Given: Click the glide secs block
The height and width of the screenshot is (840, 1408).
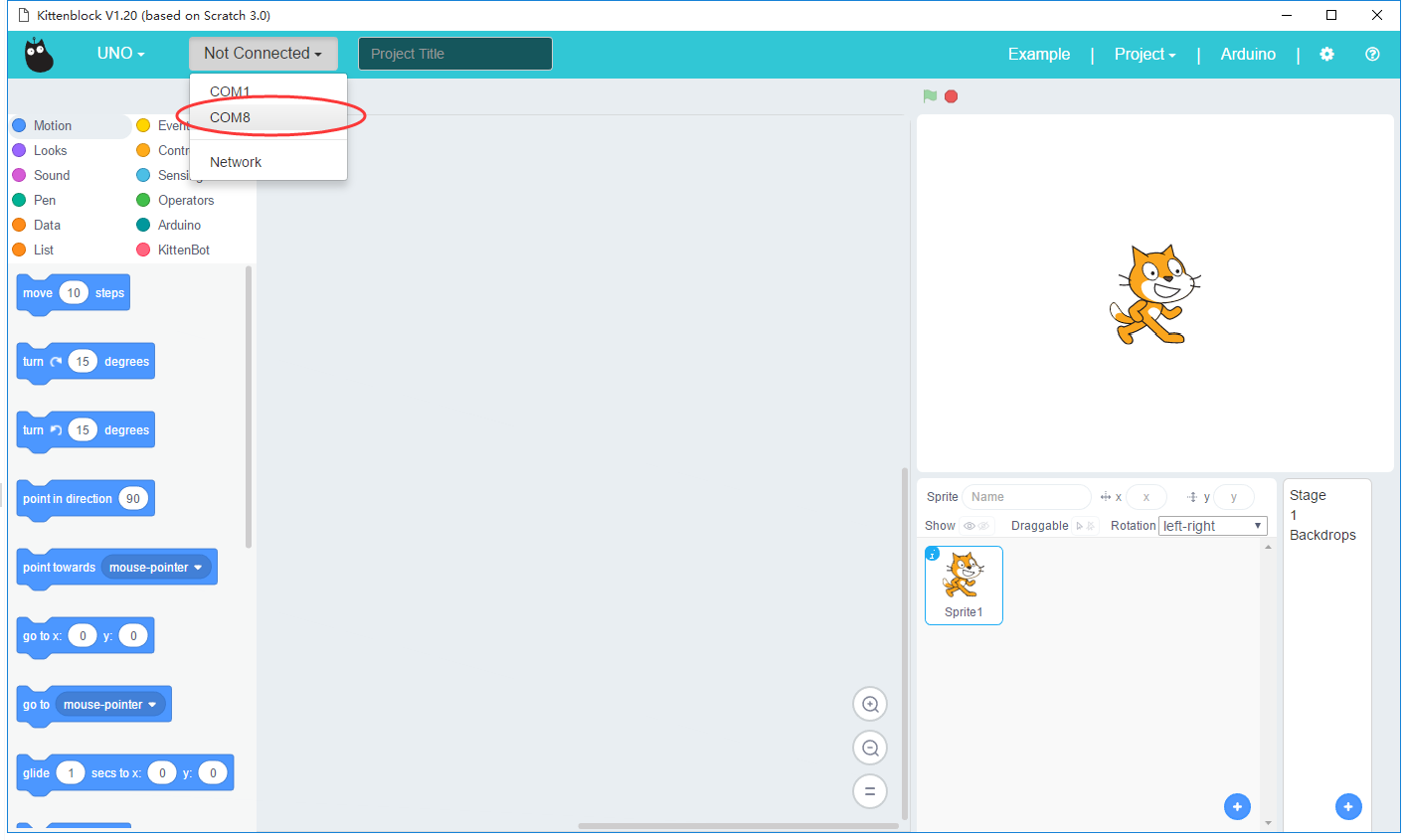Looking at the screenshot, I should click(125, 774).
